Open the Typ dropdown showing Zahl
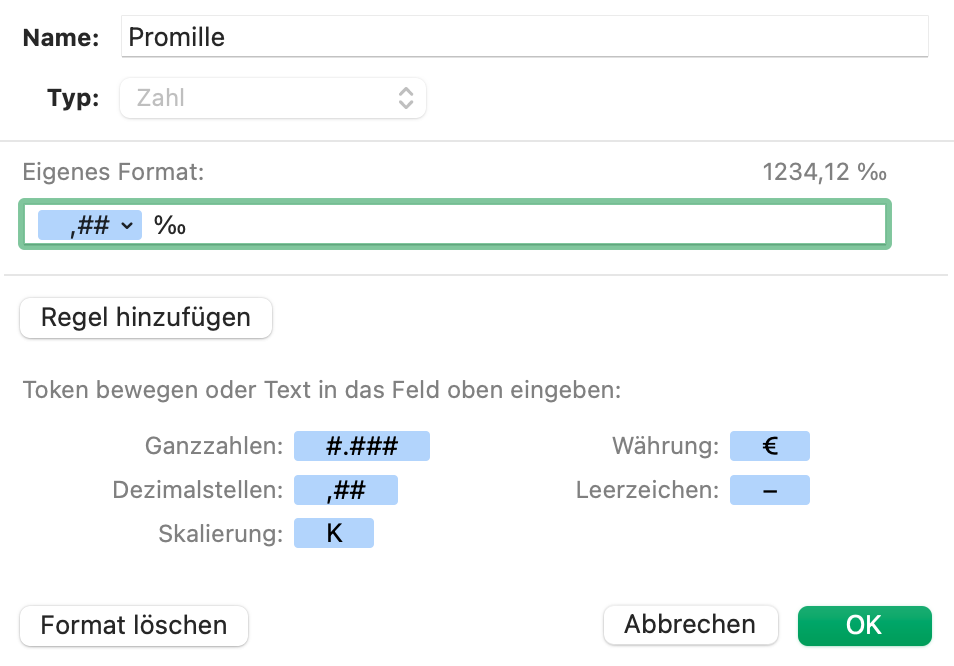The height and width of the screenshot is (666, 954). 273,98
